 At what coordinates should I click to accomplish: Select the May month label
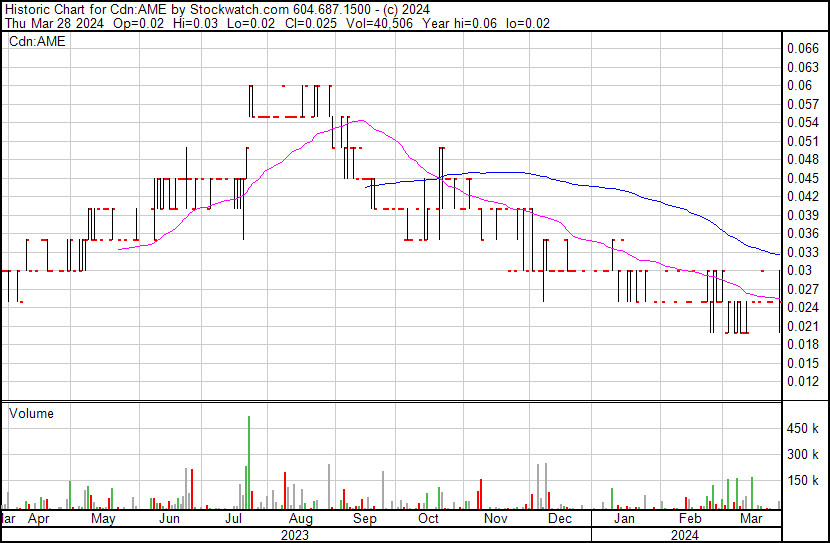tap(103, 519)
